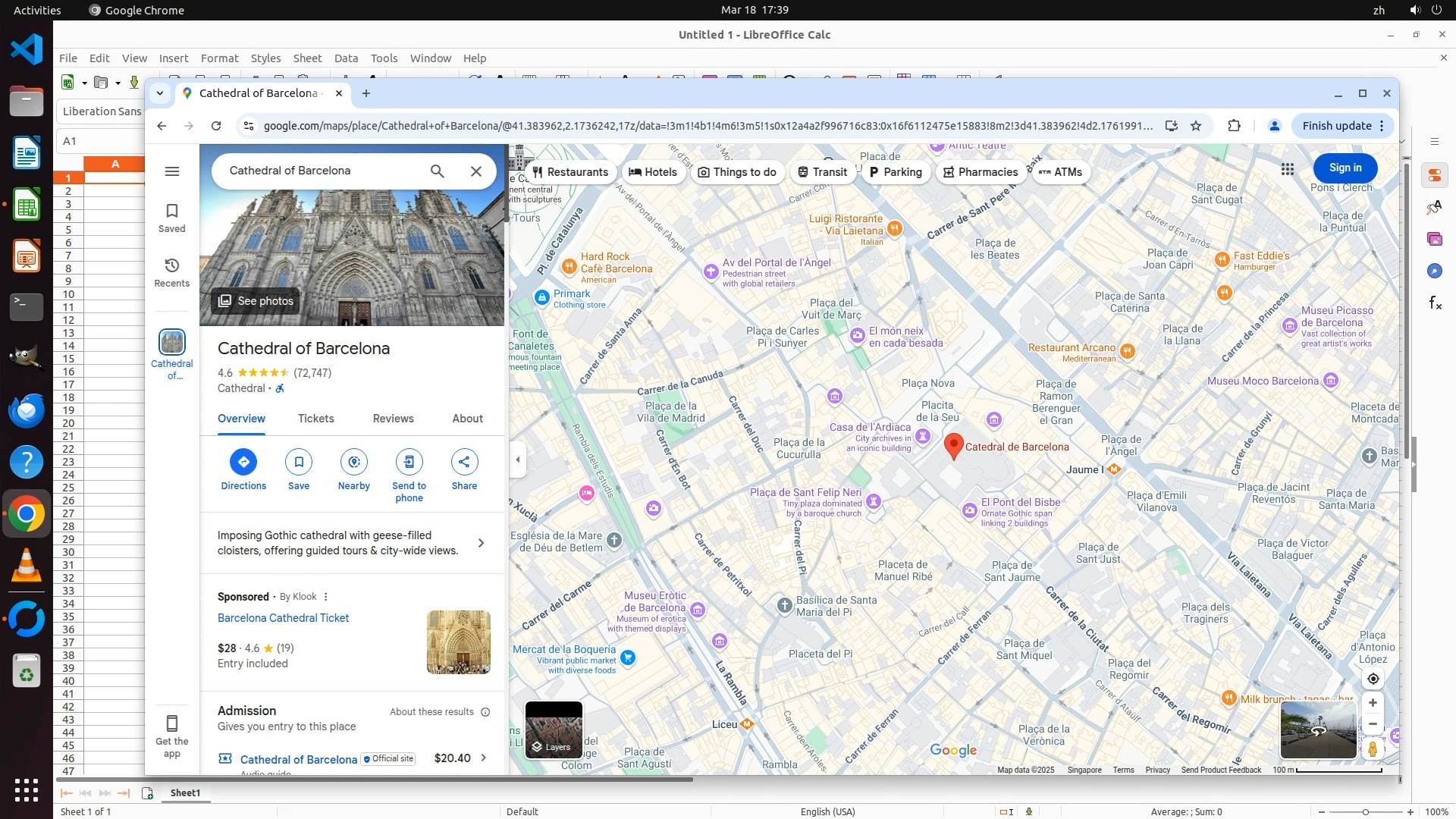Viewport: 1456px width, 819px height.
Task: Click zoom in plus on map
Action: point(1373,703)
